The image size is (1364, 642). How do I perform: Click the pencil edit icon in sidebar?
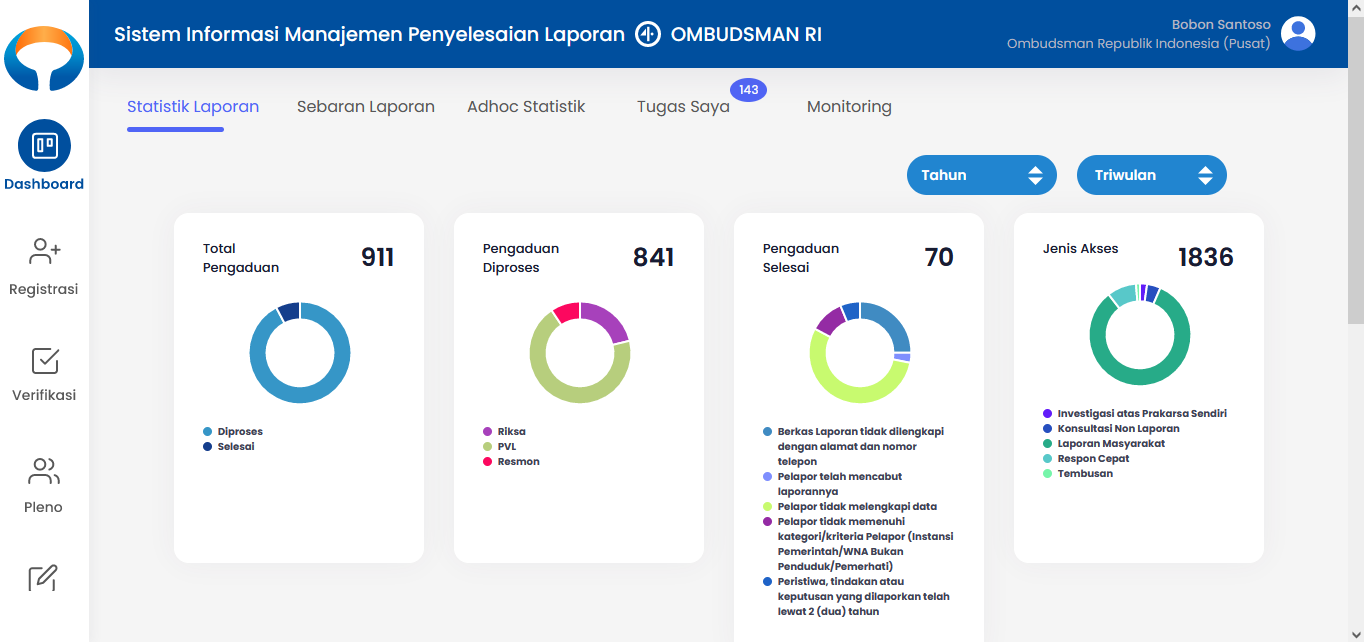tap(44, 578)
